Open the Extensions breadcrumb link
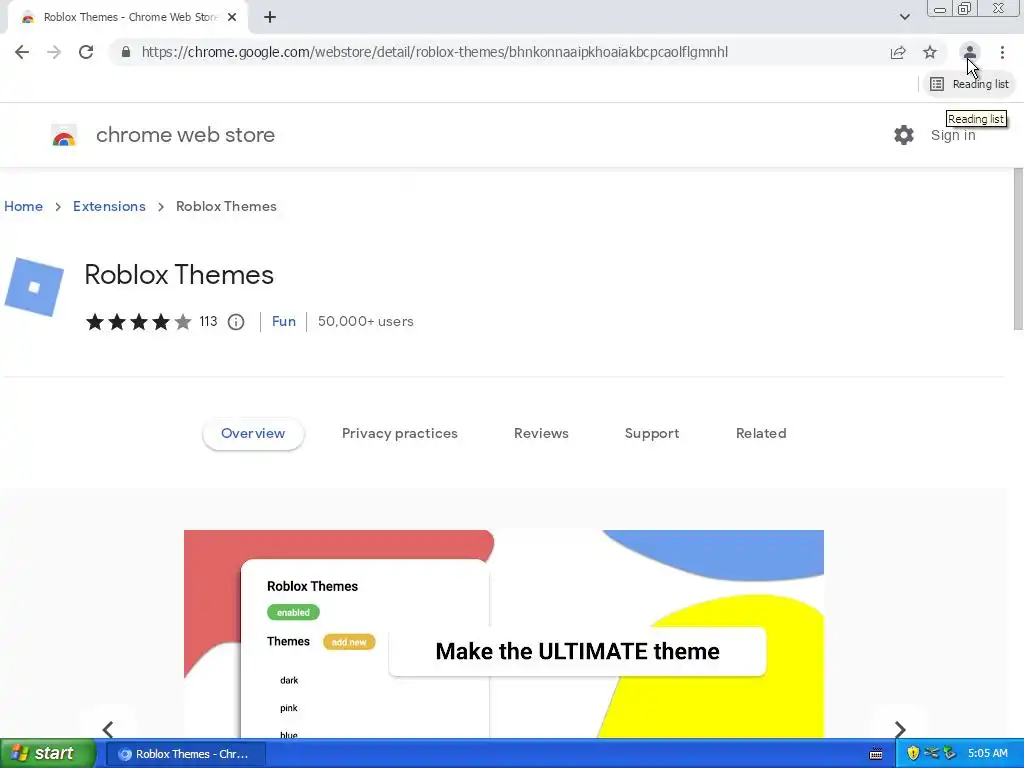1024x768 pixels. [109, 206]
